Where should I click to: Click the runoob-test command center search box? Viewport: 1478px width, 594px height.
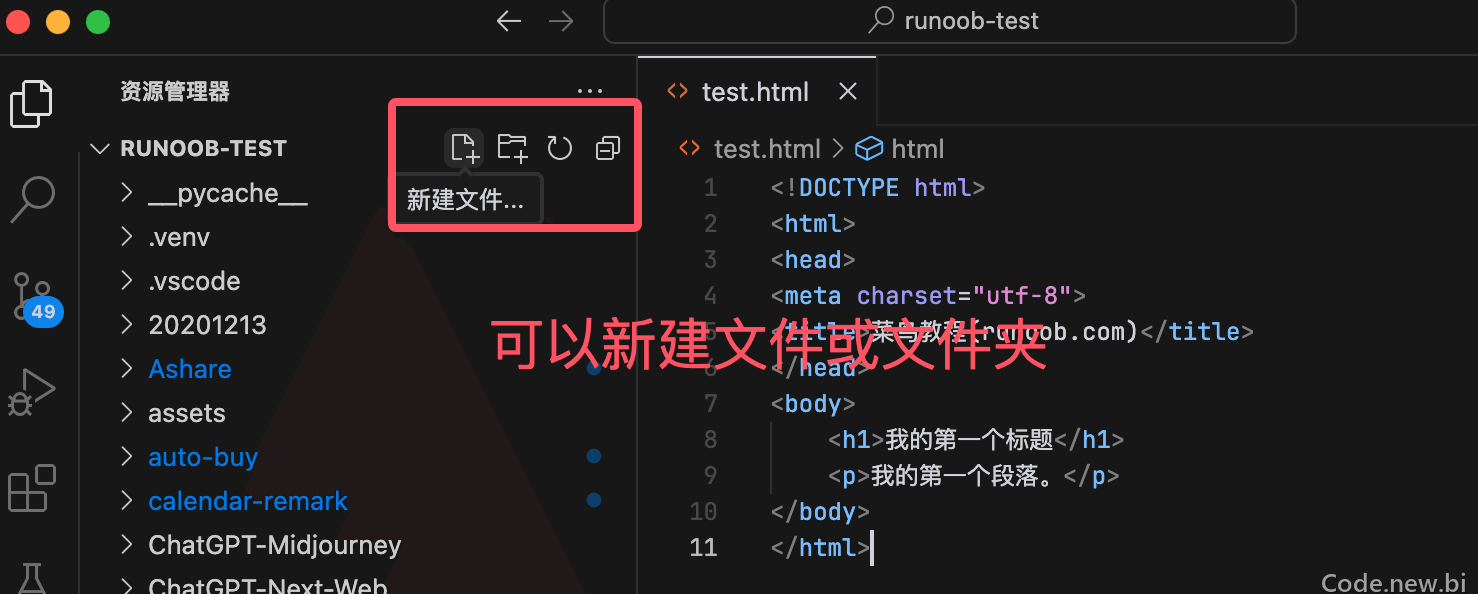pyautogui.click(x=950, y=21)
